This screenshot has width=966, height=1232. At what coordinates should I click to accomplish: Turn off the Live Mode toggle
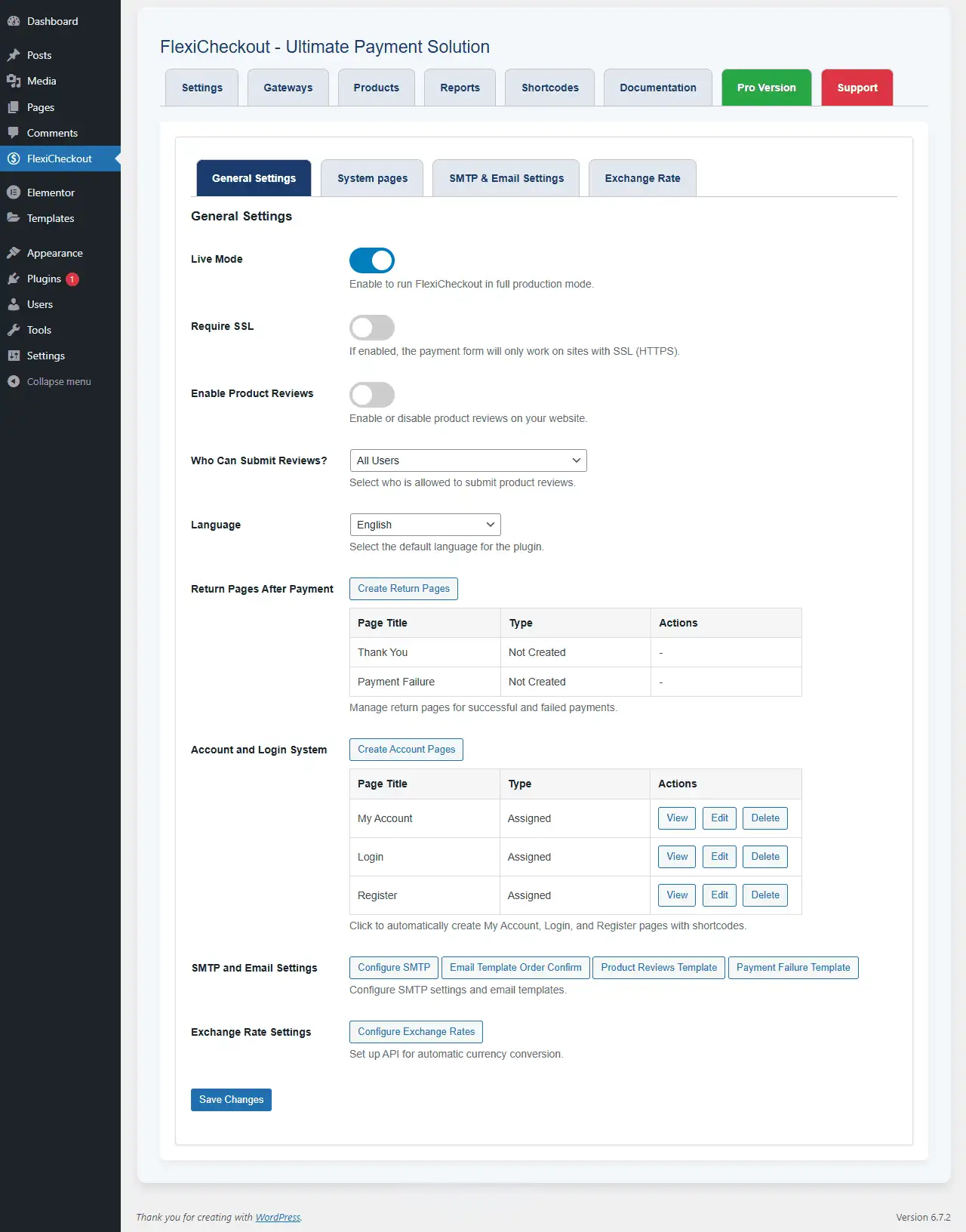pyautogui.click(x=372, y=260)
